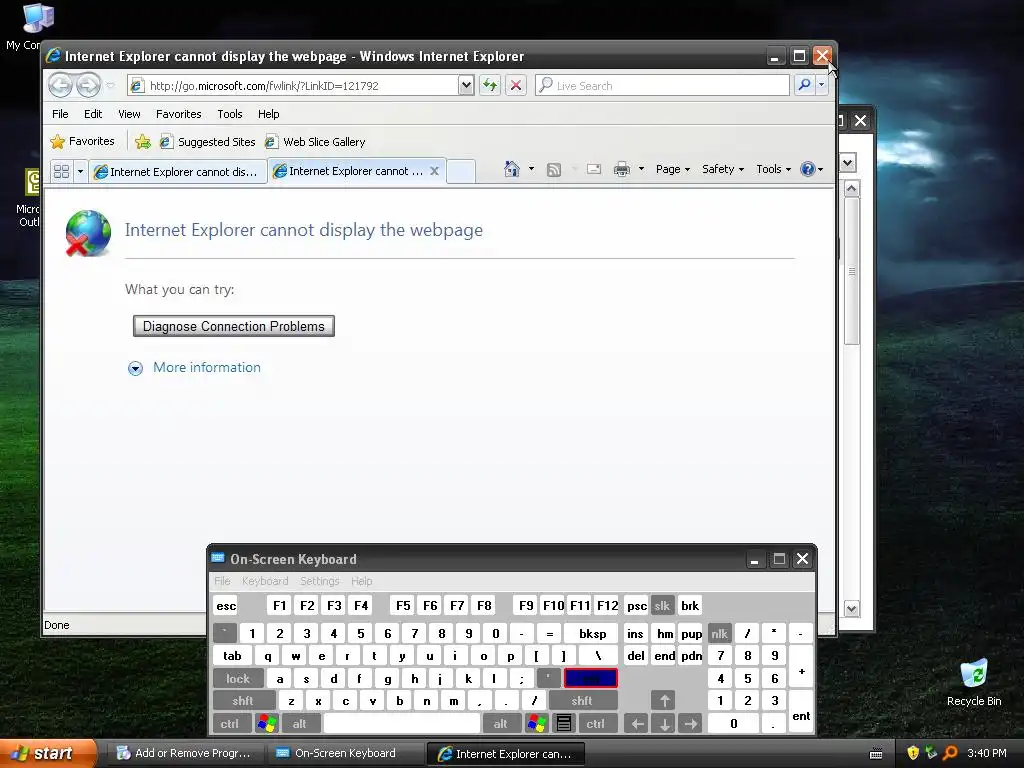Image resolution: width=1024 pixels, height=768 pixels.
Task: Open the Edit menu
Action: coord(93,114)
